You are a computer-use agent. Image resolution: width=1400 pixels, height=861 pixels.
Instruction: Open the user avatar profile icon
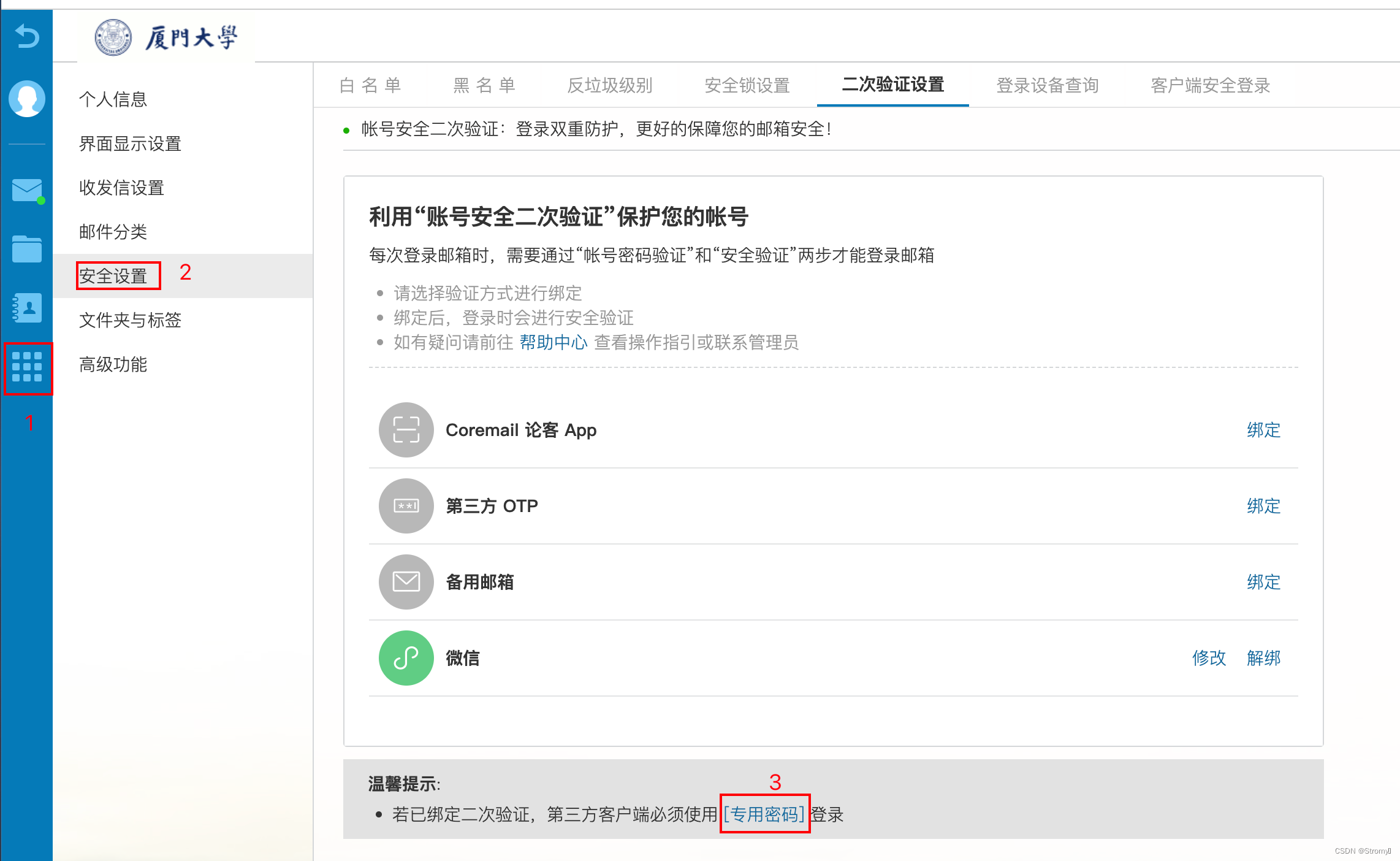click(x=27, y=98)
